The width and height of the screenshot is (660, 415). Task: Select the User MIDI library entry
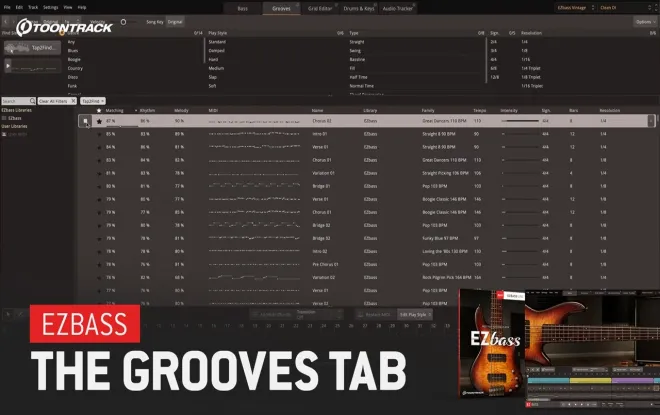[x=17, y=134]
